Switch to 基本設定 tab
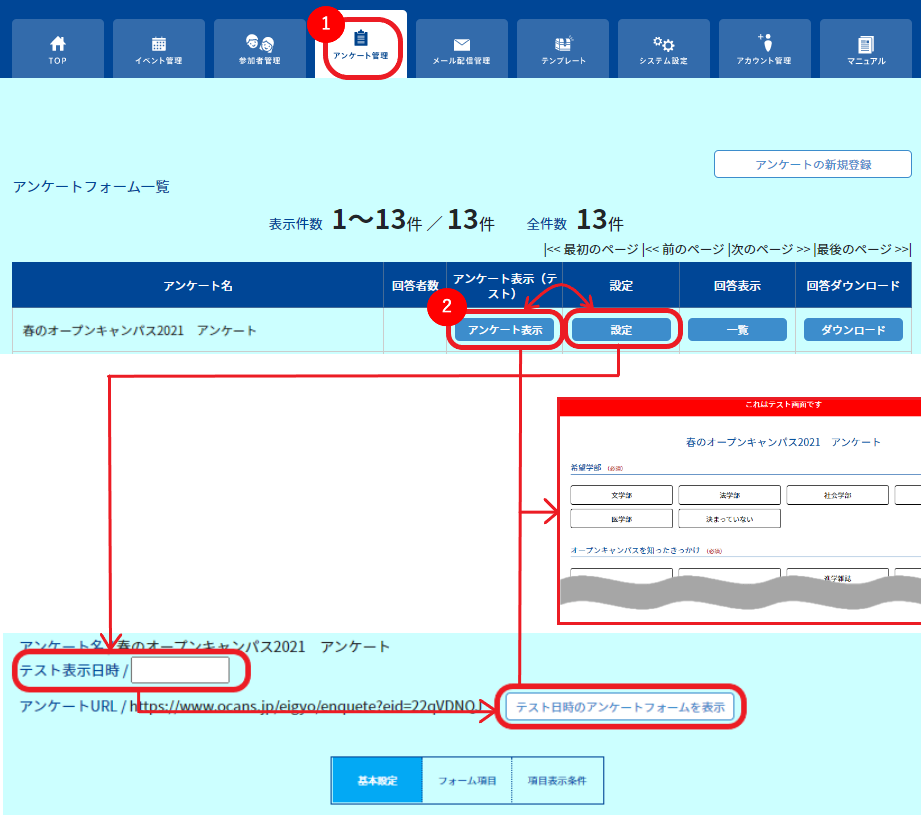The height and width of the screenshot is (815, 921). tap(377, 780)
